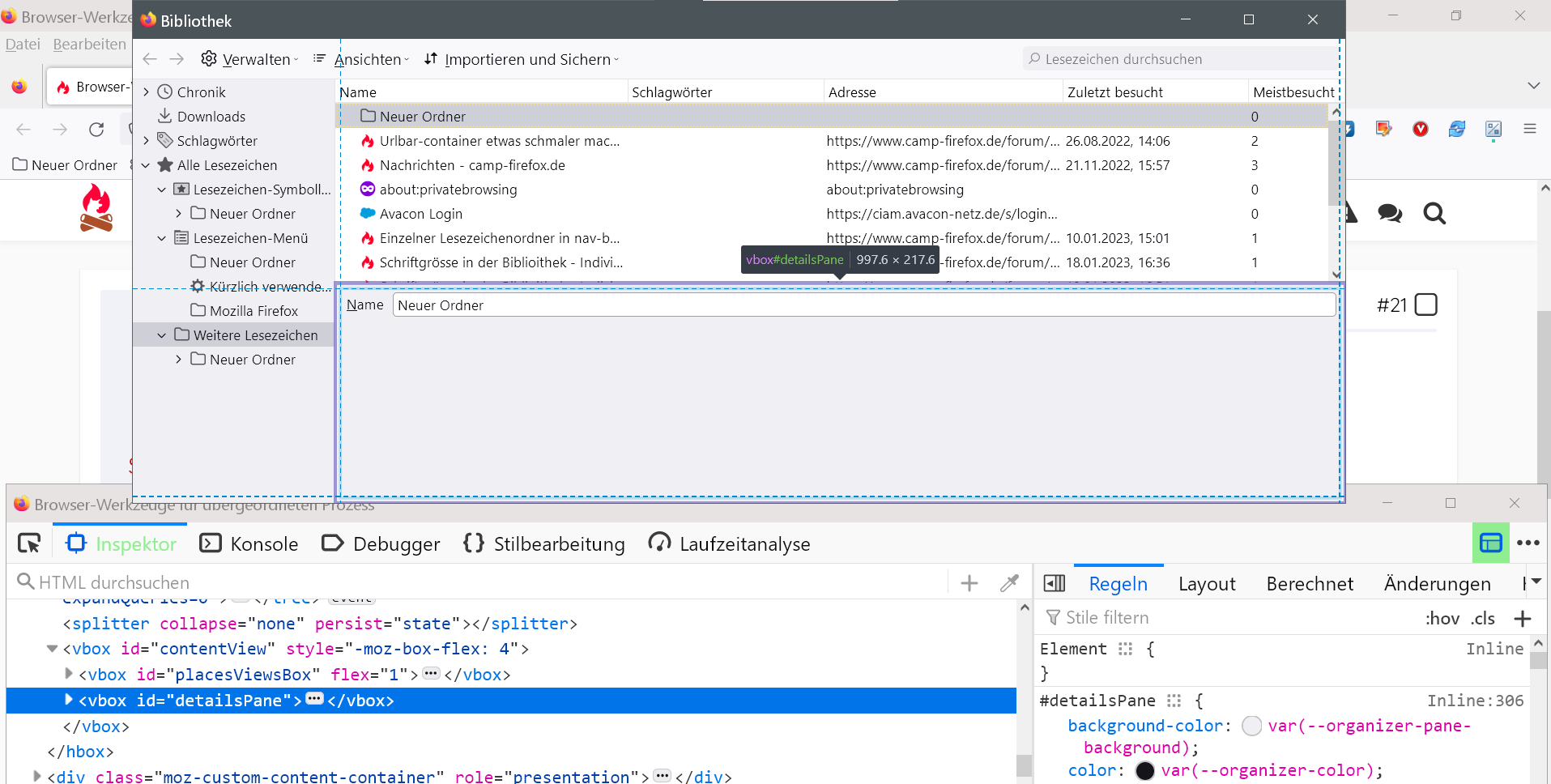The height and width of the screenshot is (784, 1551).
Task: Check the post #21 checkbox
Action: click(1425, 305)
